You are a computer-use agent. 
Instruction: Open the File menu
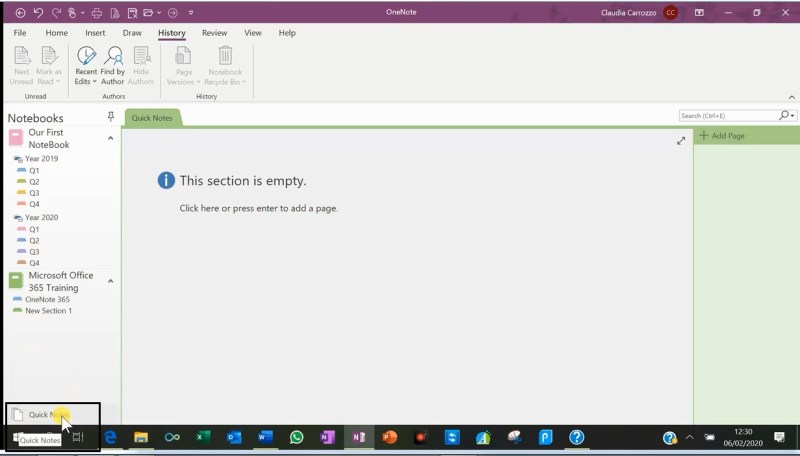20,33
